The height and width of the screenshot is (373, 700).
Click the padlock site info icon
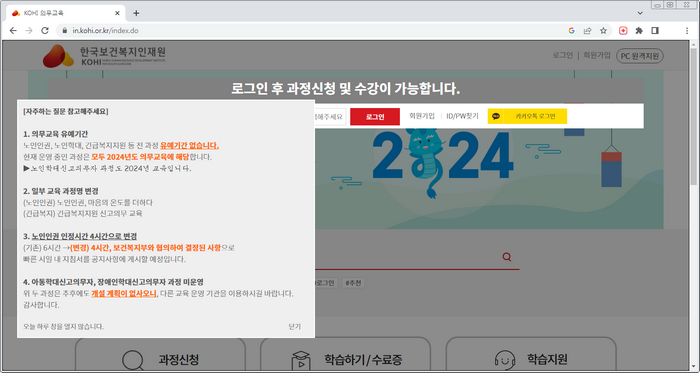pyautogui.click(x=64, y=31)
